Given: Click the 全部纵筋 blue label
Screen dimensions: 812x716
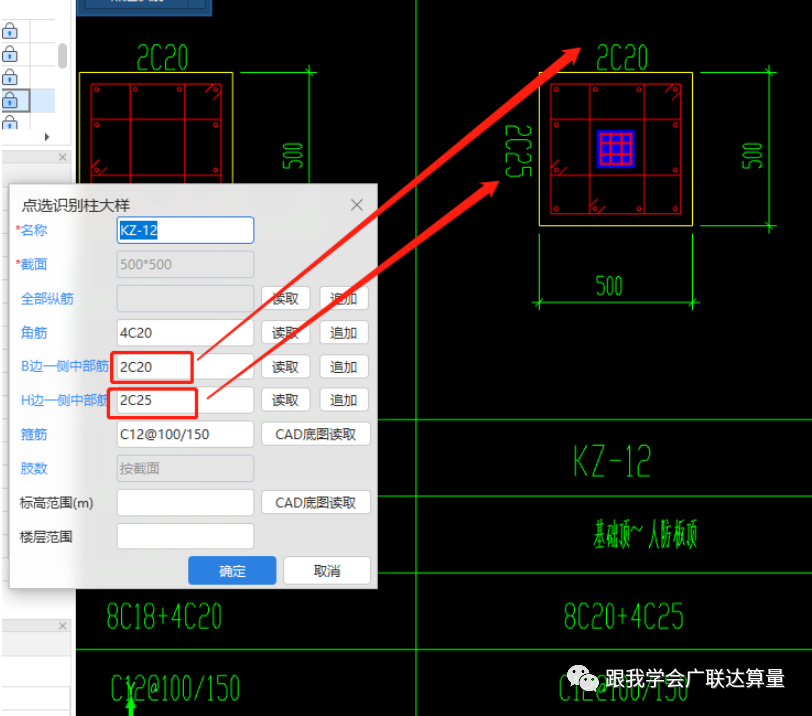Looking at the screenshot, I should pyautogui.click(x=47, y=299).
